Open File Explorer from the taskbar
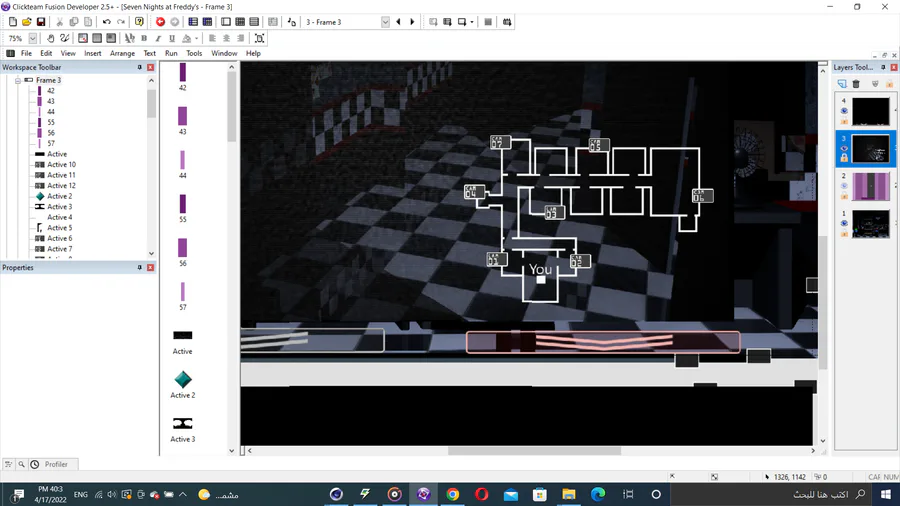 pyautogui.click(x=569, y=494)
